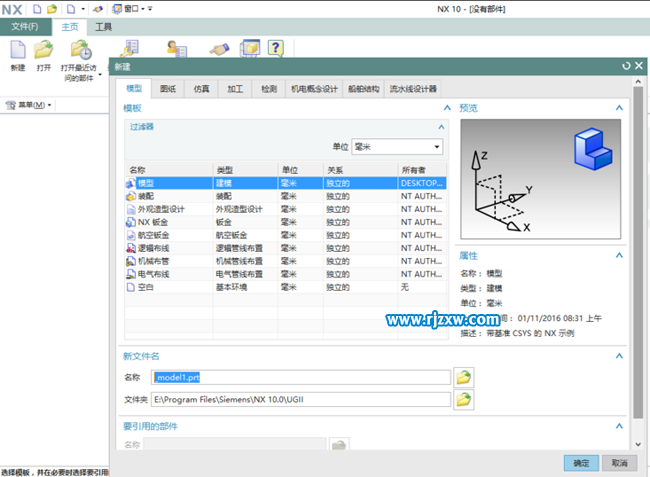Collapse the 过滤器 filter section
Viewport: 650px width, 477px height.
pos(441,127)
